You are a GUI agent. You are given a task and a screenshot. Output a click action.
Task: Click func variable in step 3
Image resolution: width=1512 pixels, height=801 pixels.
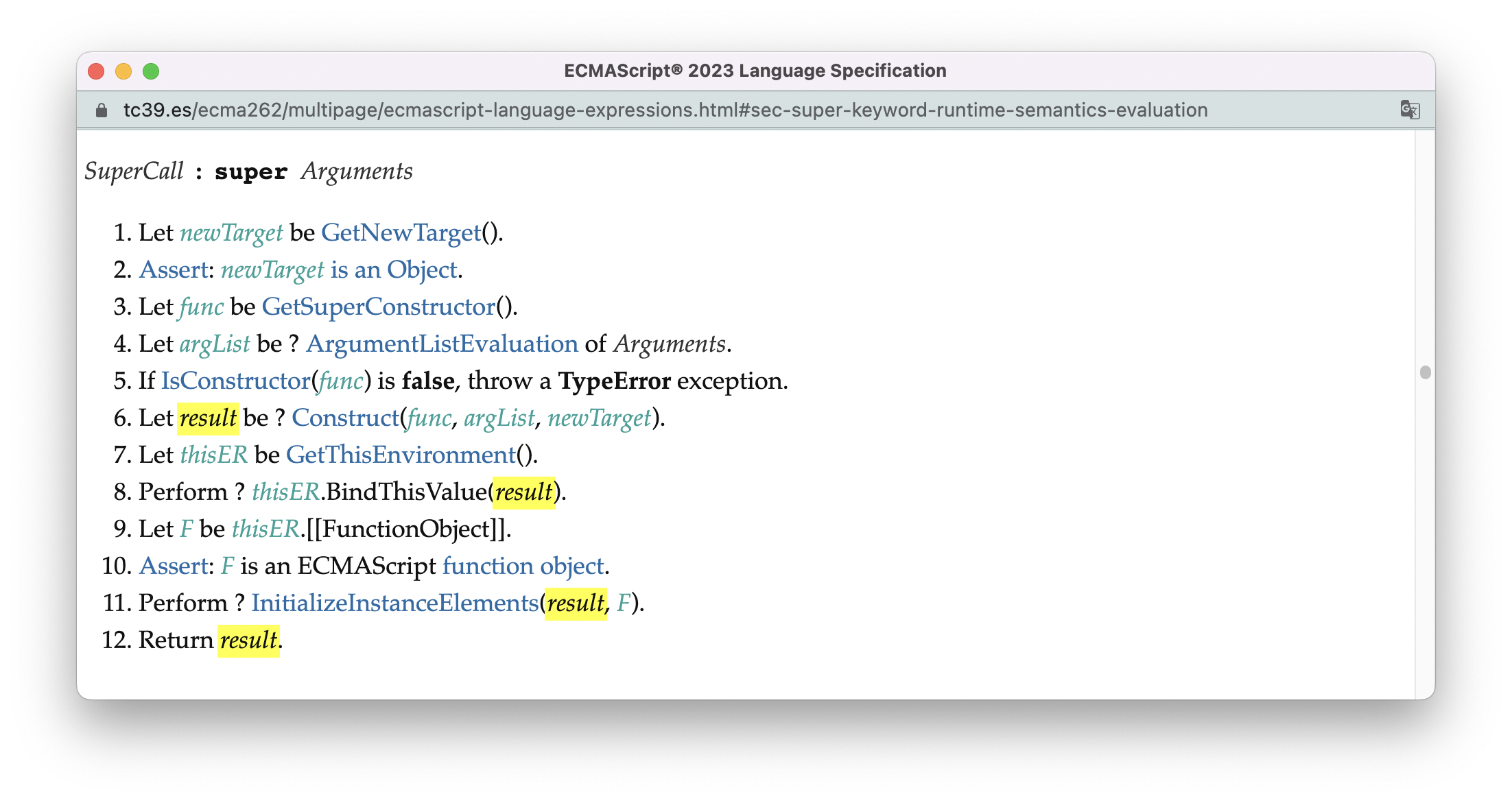pyautogui.click(x=202, y=307)
